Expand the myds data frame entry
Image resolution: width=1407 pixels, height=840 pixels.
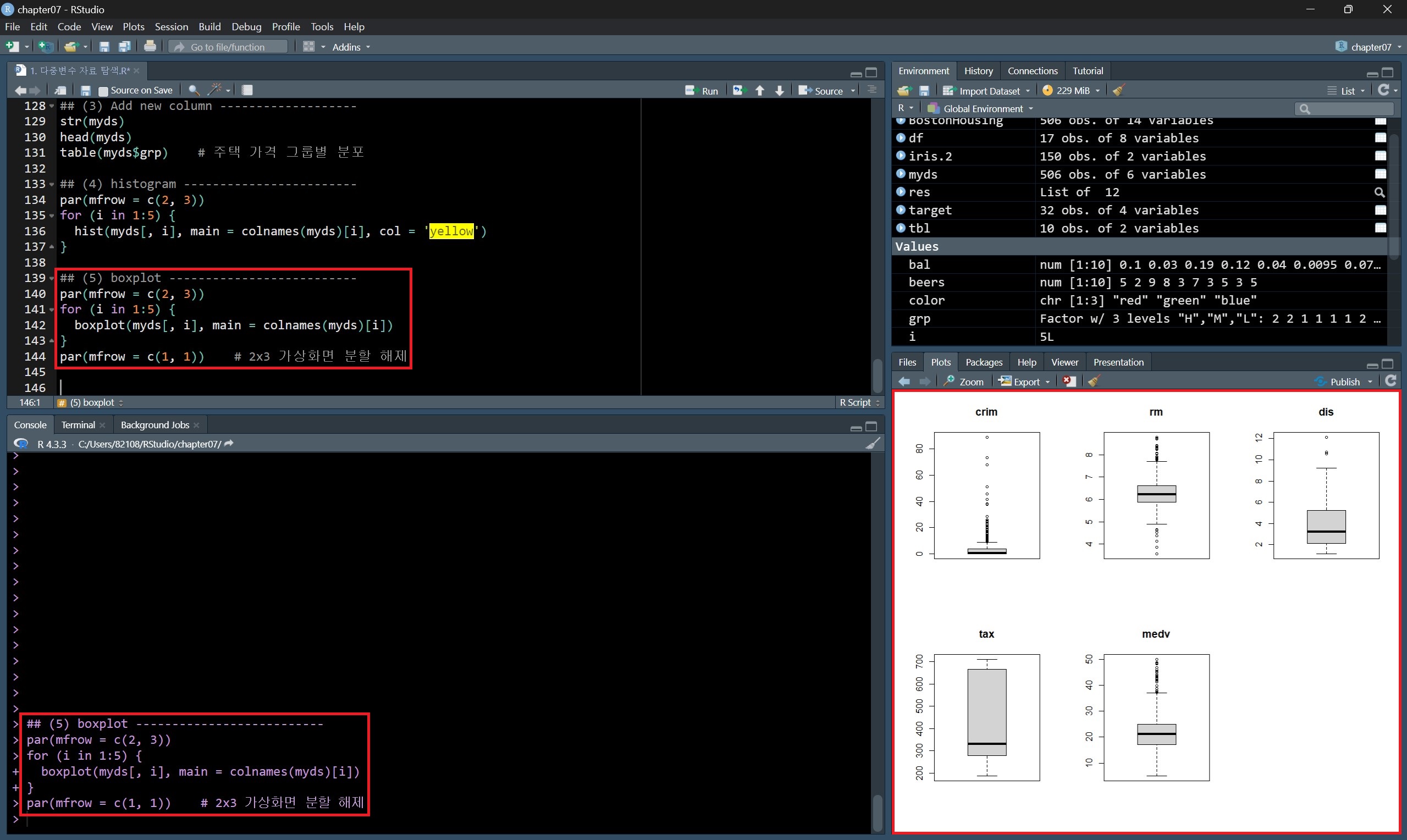(901, 174)
